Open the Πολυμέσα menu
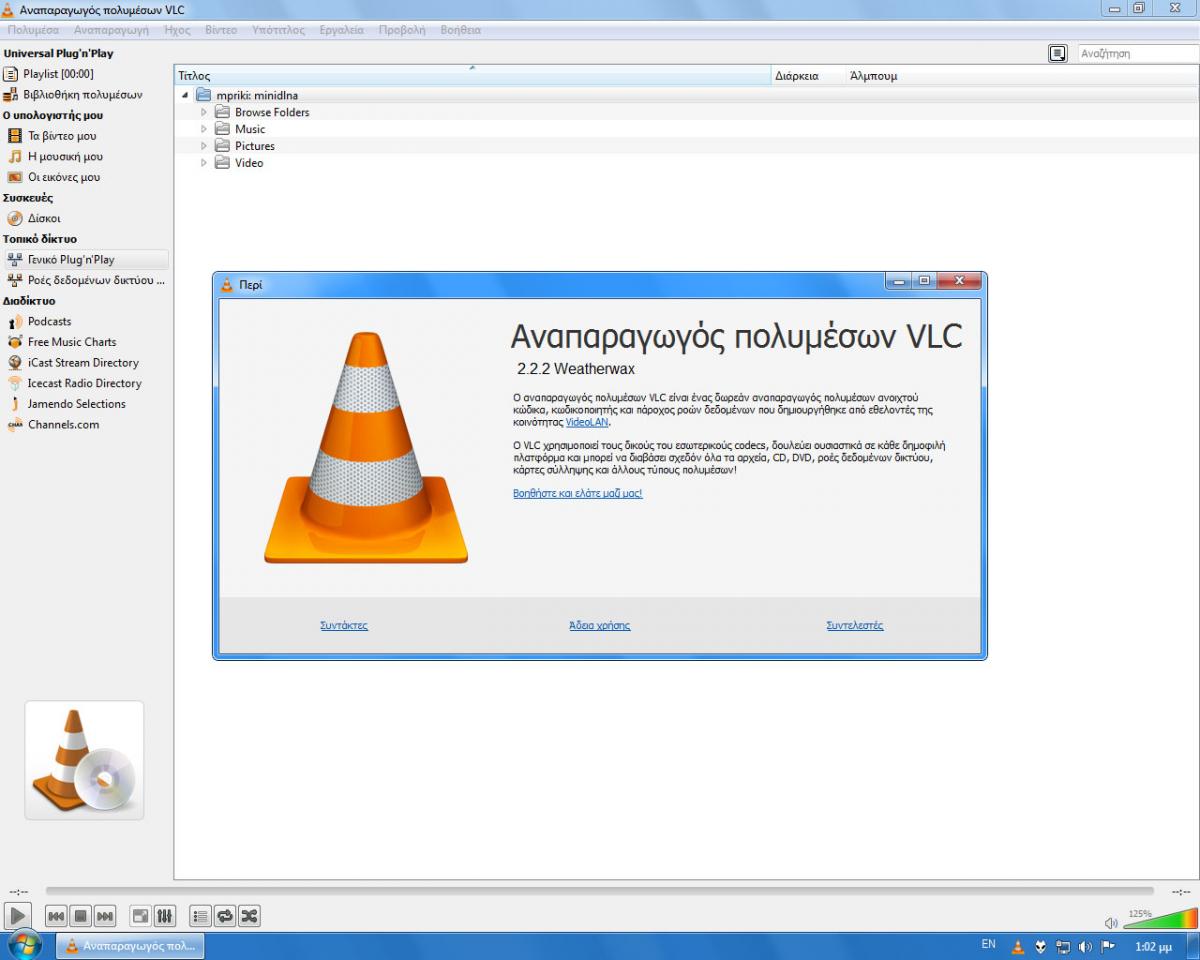This screenshot has width=1200, height=960. point(33,30)
